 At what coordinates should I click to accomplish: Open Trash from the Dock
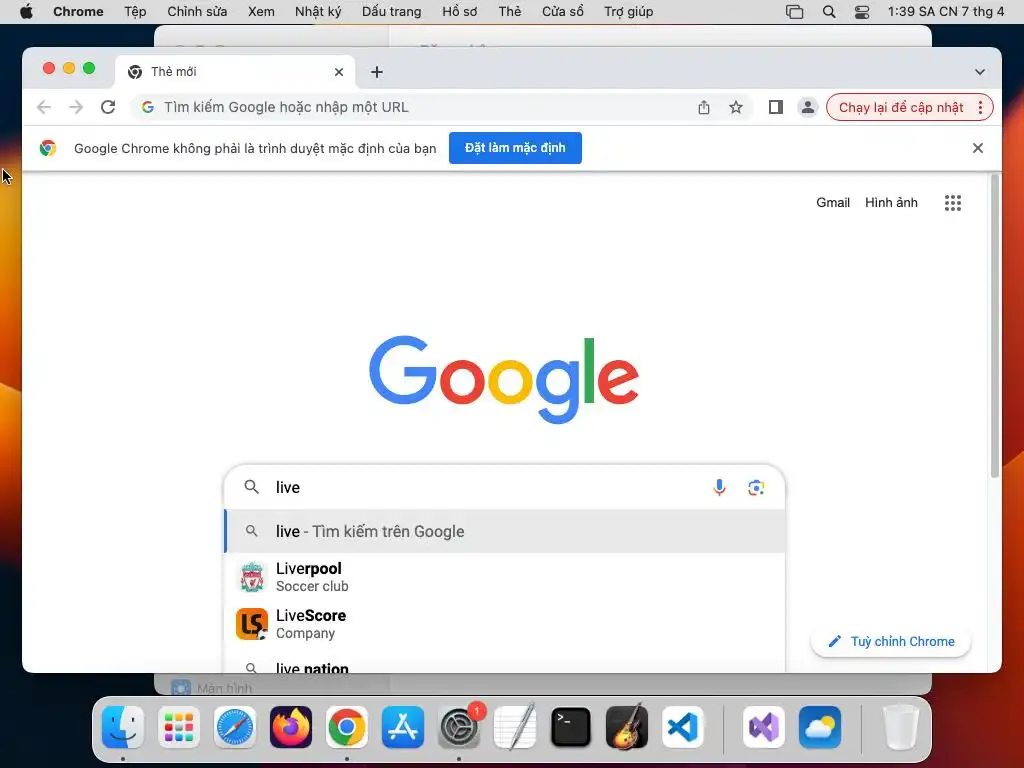click(901, 727)
